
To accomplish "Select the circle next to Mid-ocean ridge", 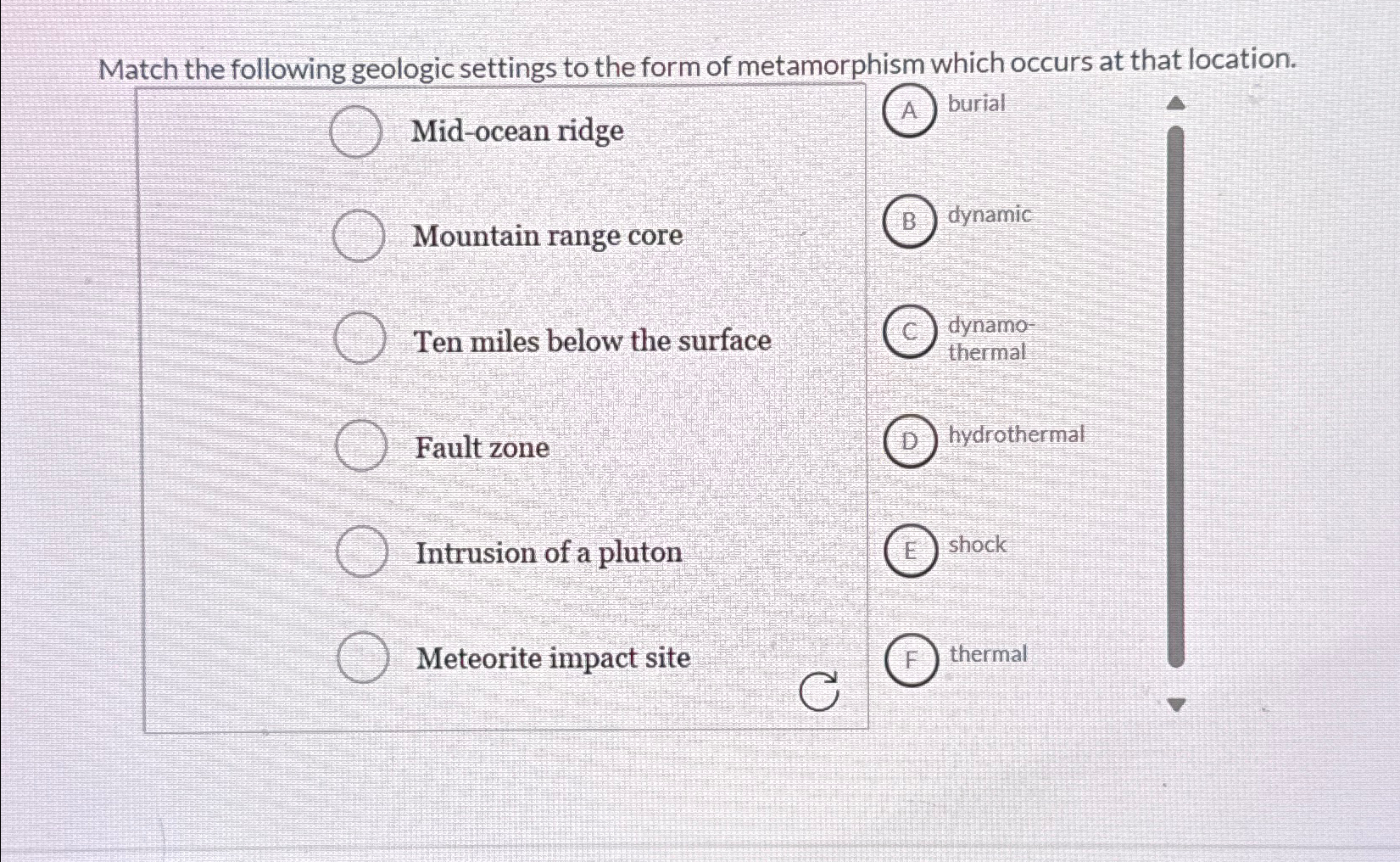I will click(x=355, y=131).
